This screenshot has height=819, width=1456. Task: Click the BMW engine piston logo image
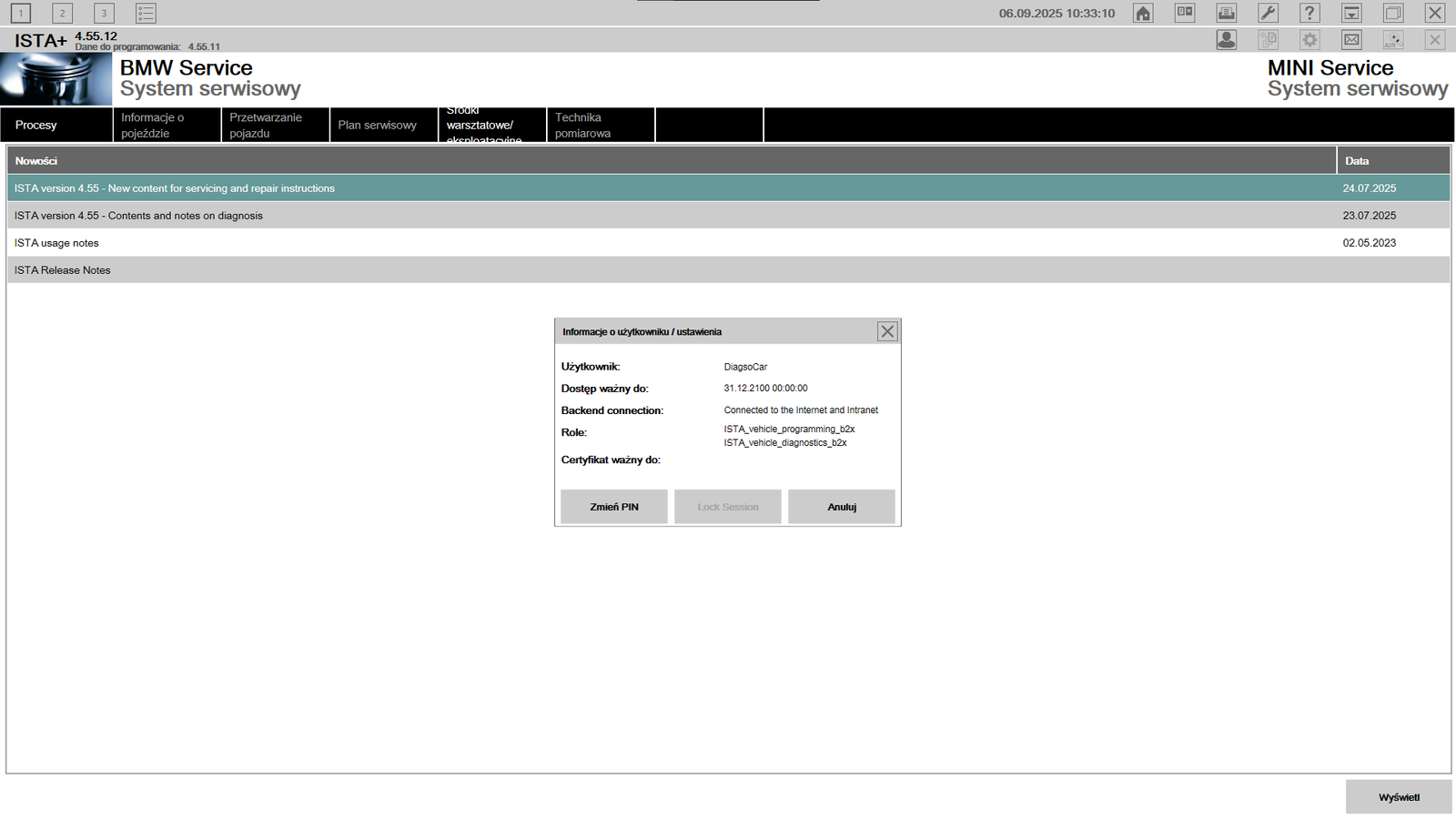56,79
